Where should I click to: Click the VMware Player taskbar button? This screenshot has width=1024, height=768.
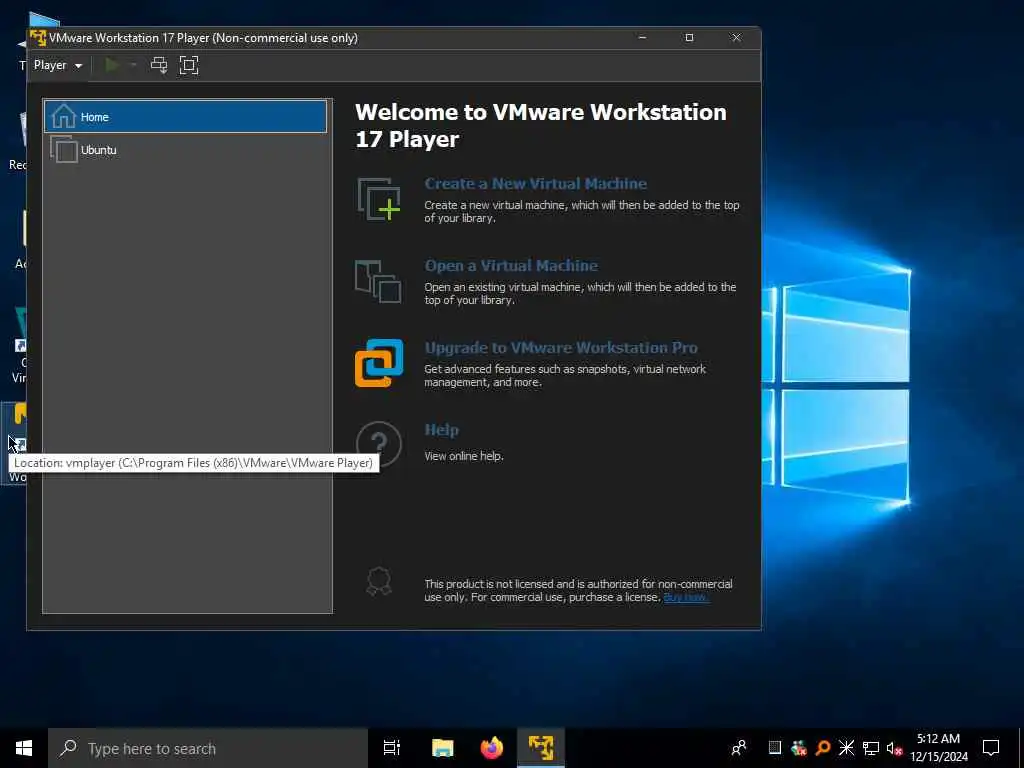[x=541, y=748]
